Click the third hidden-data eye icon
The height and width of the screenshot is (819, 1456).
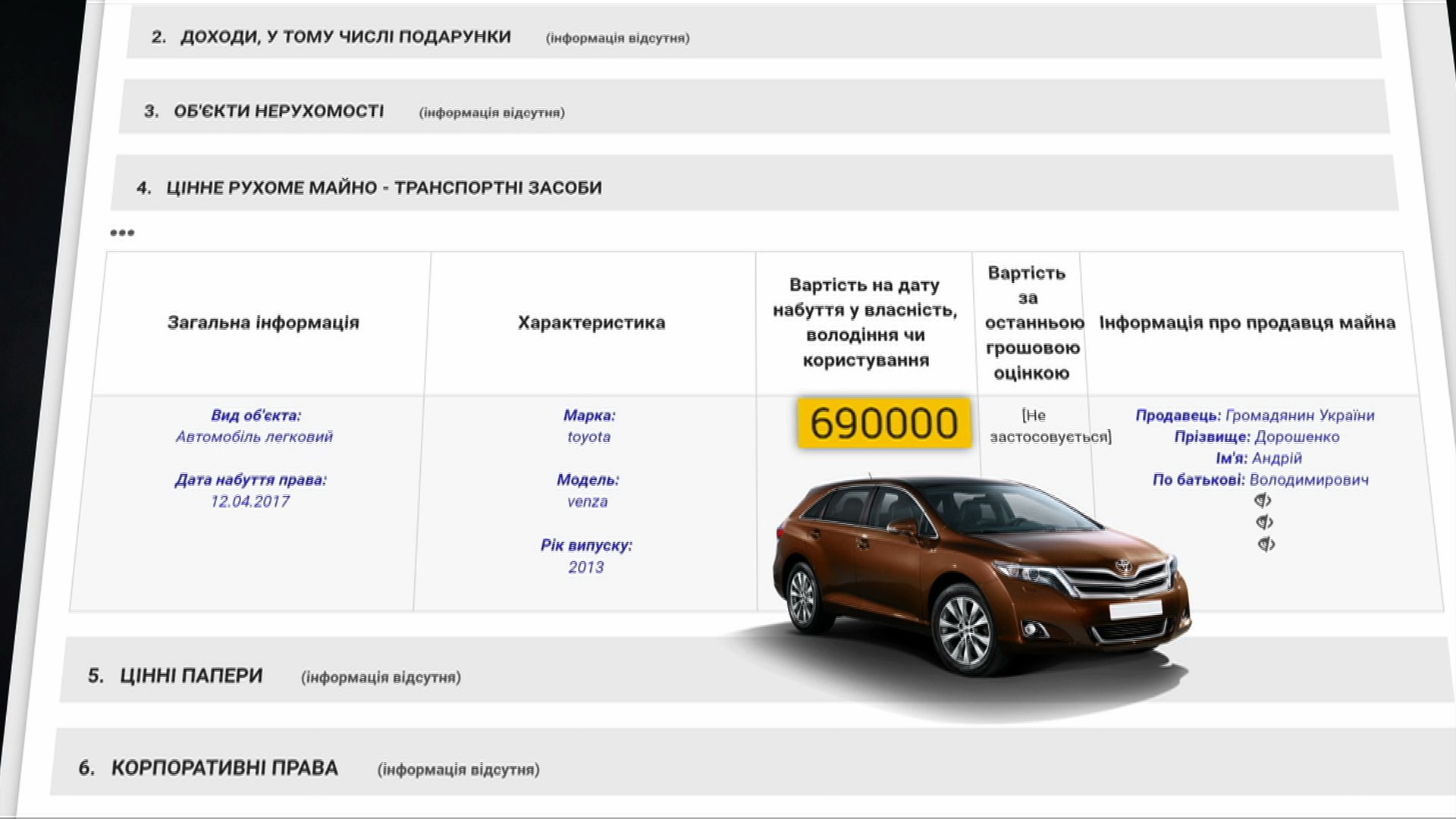click(1266, 544)
